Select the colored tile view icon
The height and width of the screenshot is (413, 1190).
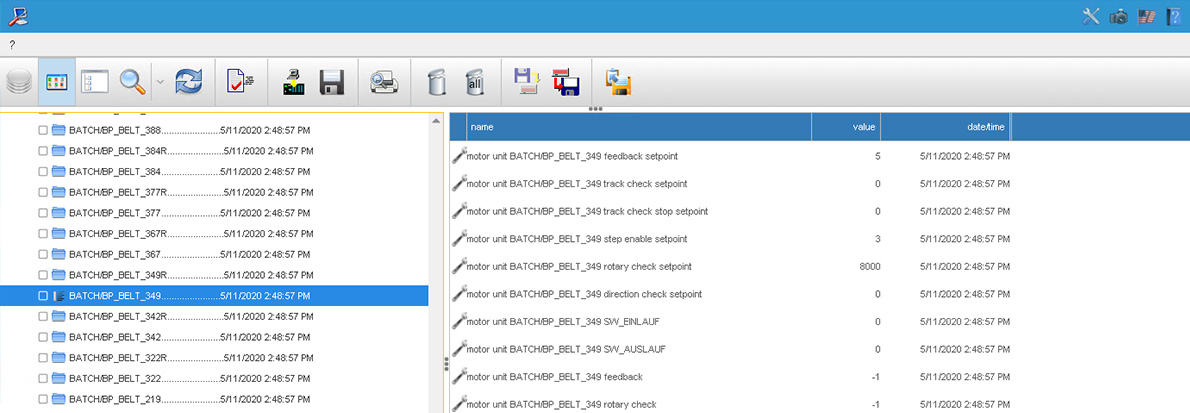[57, 81]
